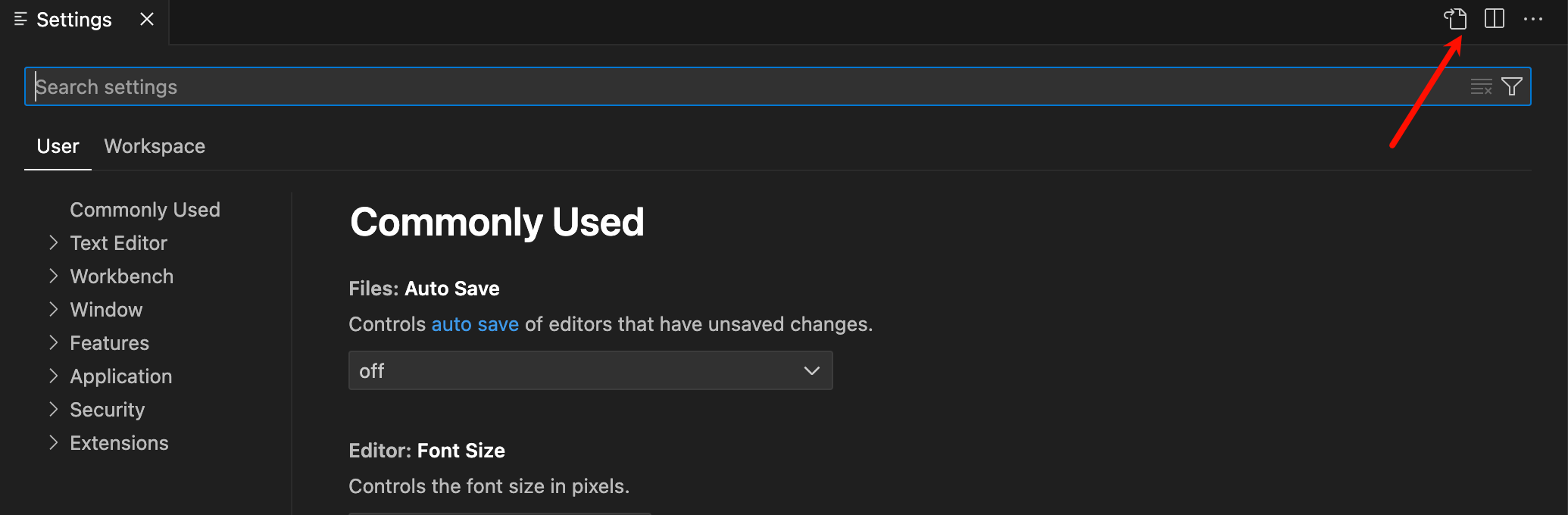Open the More Actions ellipsis menu

click(x=1533, y=19)
